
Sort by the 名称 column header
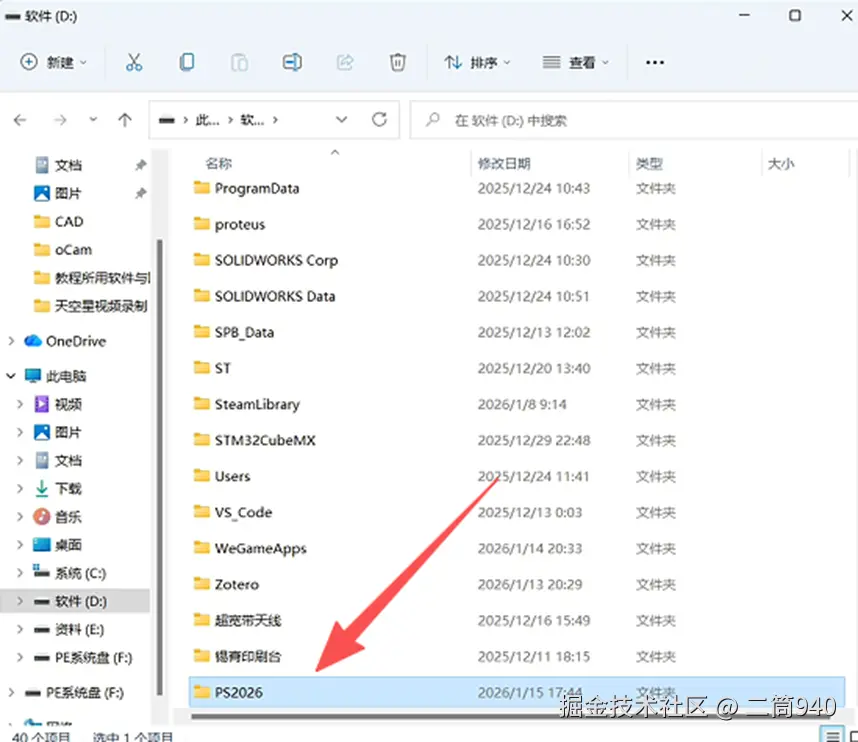point(218,163)
